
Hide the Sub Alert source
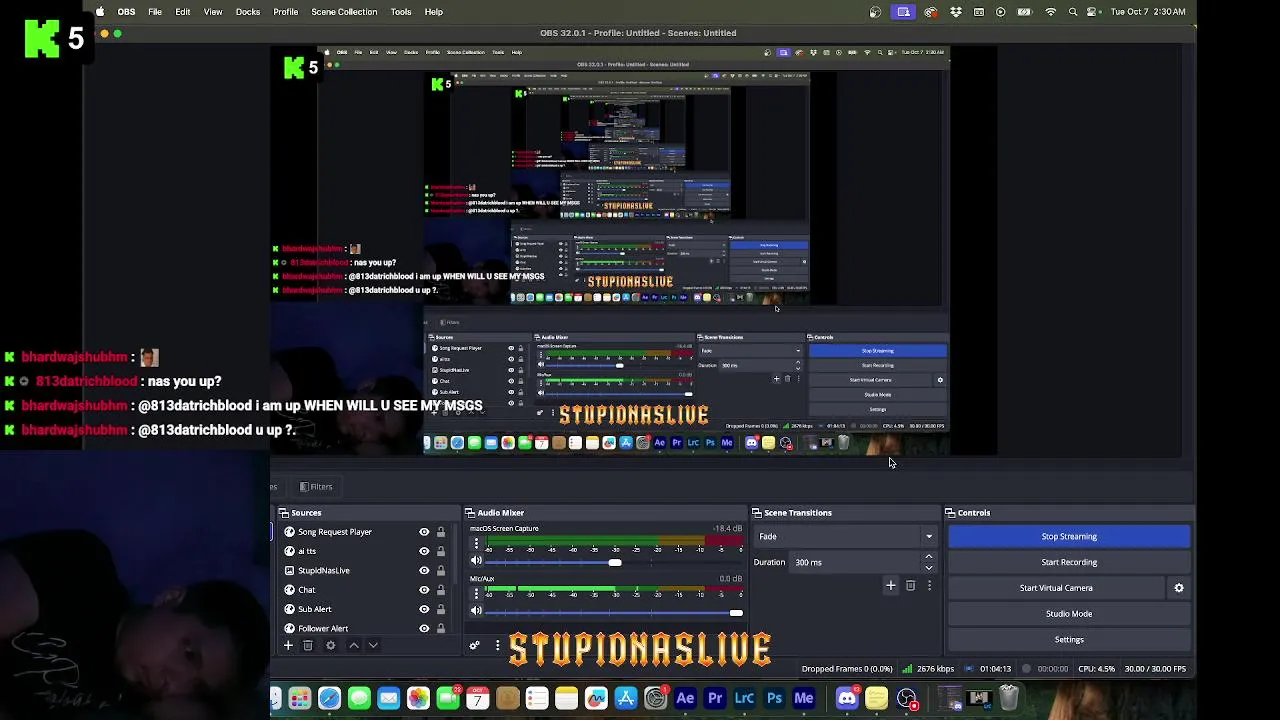pos(424,609)
